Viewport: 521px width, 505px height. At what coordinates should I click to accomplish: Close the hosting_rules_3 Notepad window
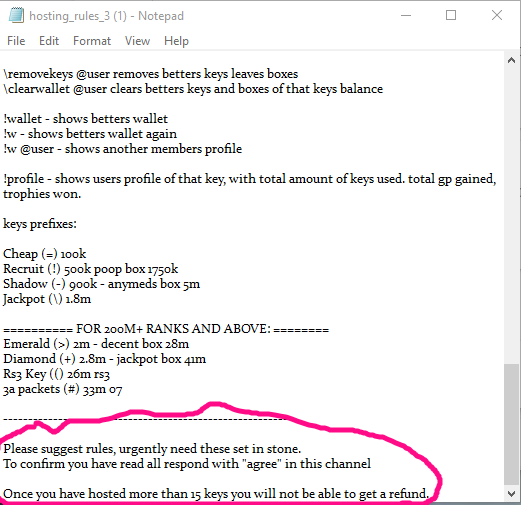click(x=497, y=15)
